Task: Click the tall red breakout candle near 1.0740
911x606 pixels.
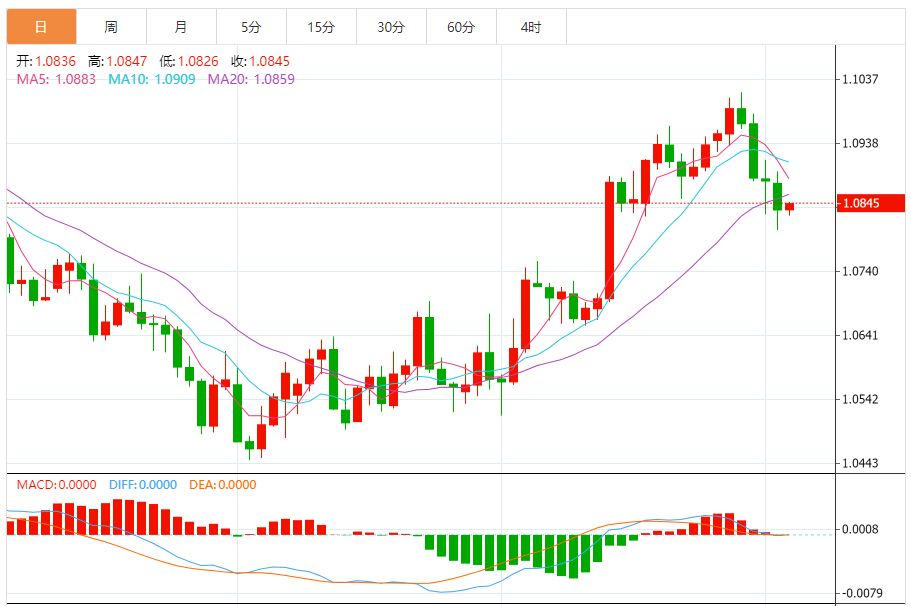Action: click(x=609, y=240)
